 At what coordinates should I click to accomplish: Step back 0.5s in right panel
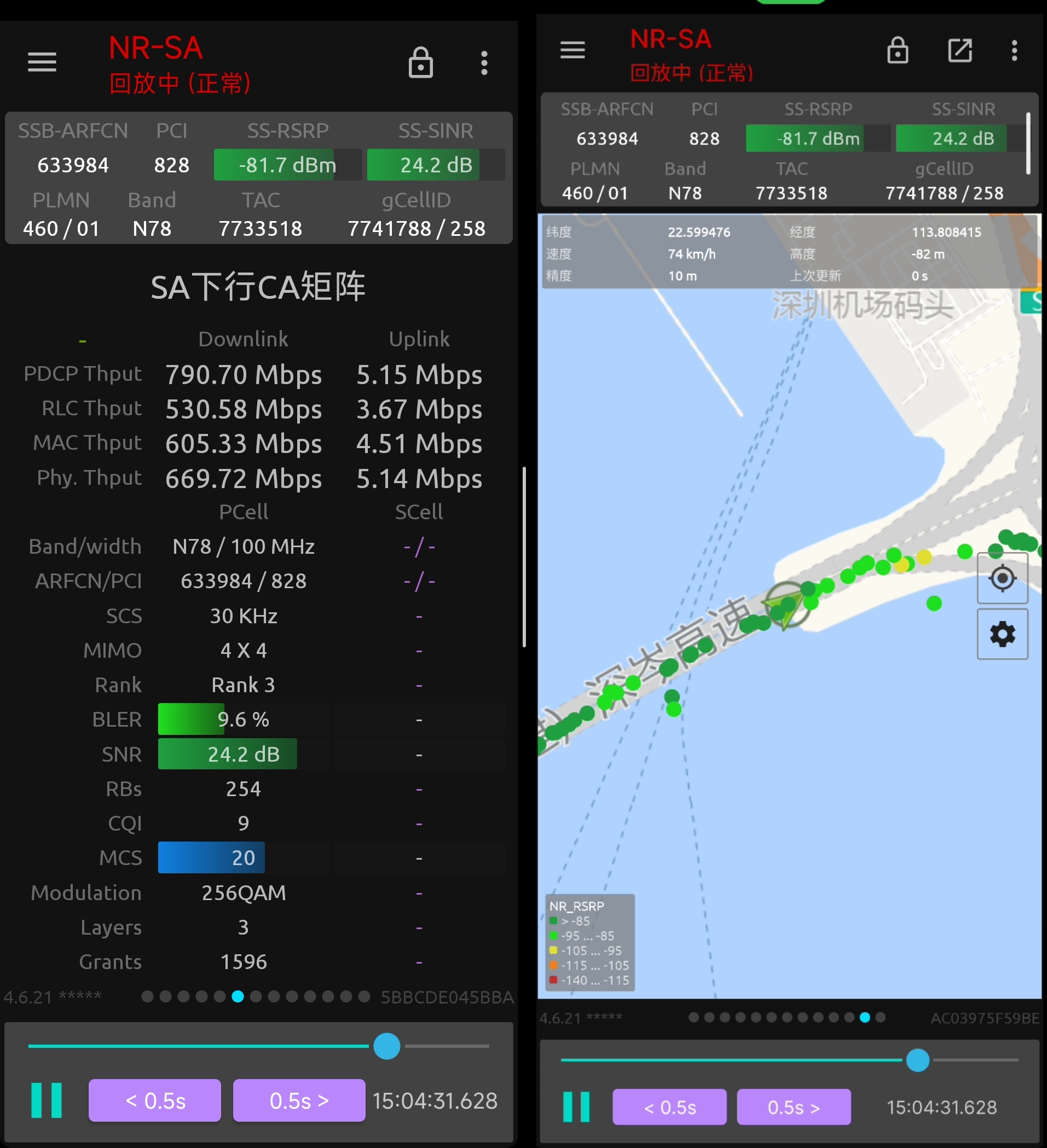(x=669, y=1107)
